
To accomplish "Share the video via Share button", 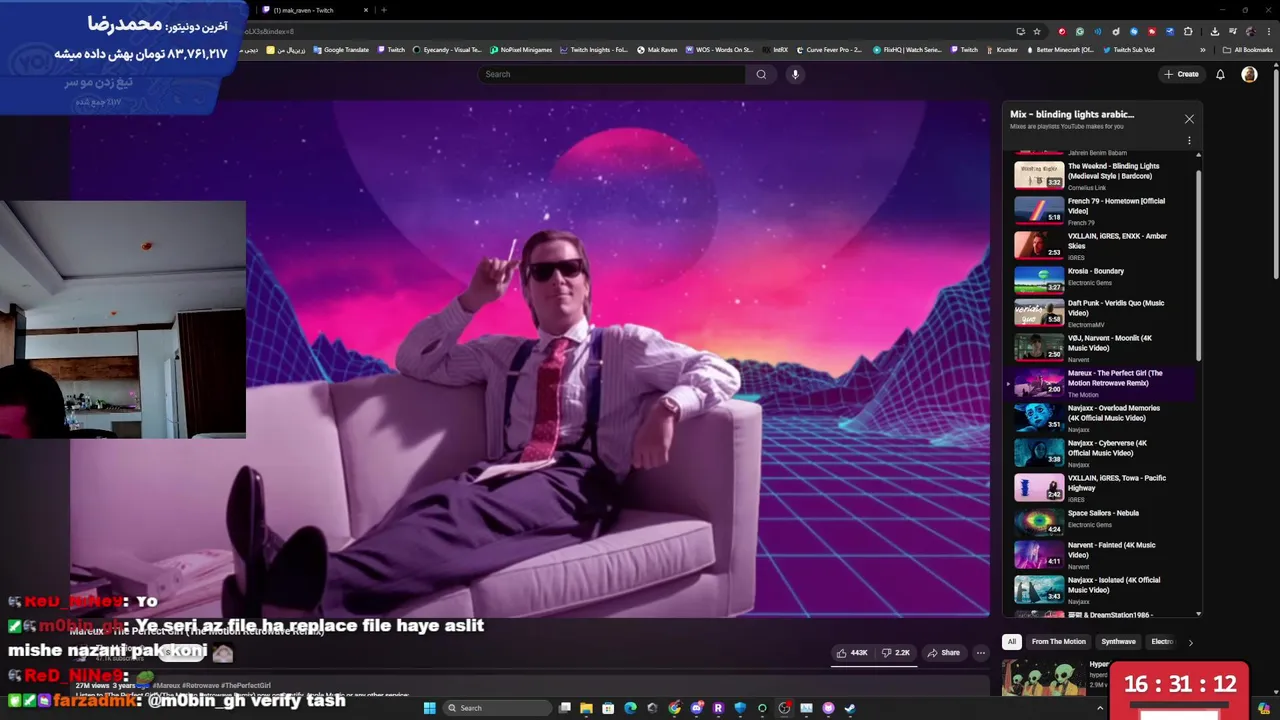I will click(943, 653).
